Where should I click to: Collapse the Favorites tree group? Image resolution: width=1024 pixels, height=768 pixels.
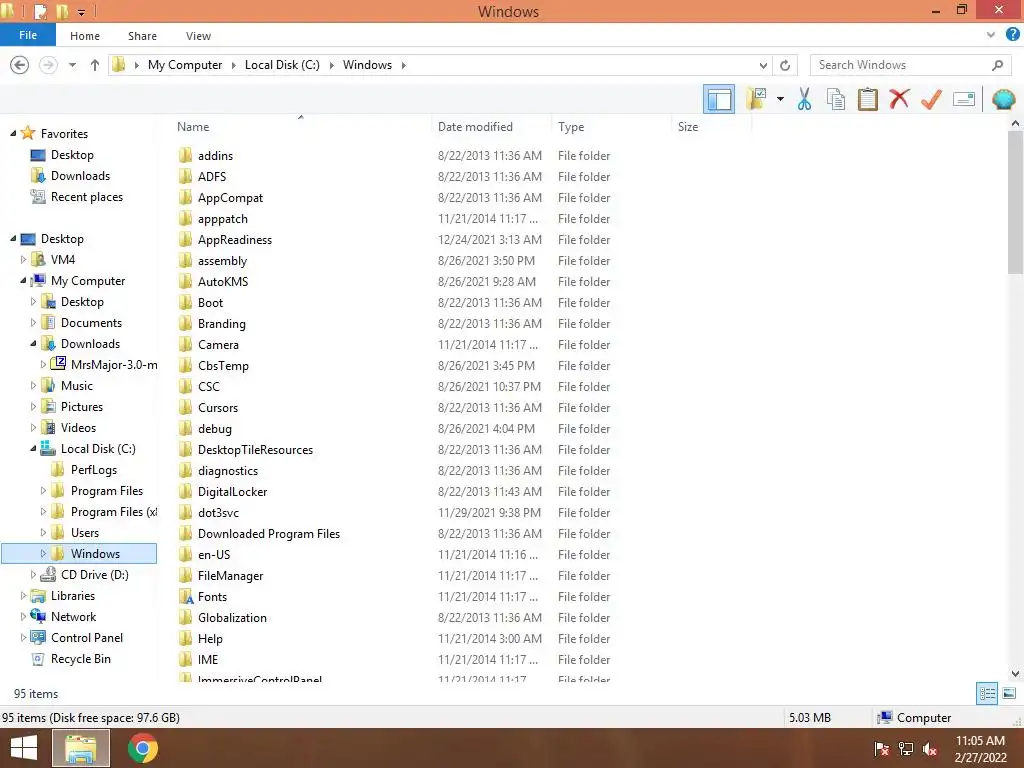click(12, 133)
